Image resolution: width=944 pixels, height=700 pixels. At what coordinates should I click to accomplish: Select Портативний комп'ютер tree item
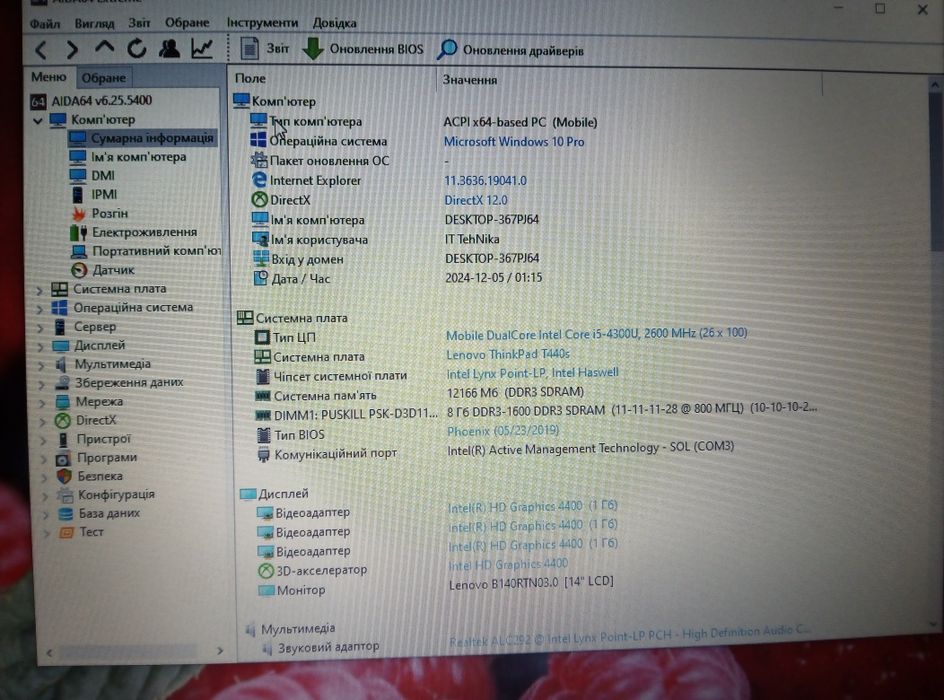point(146,251)
